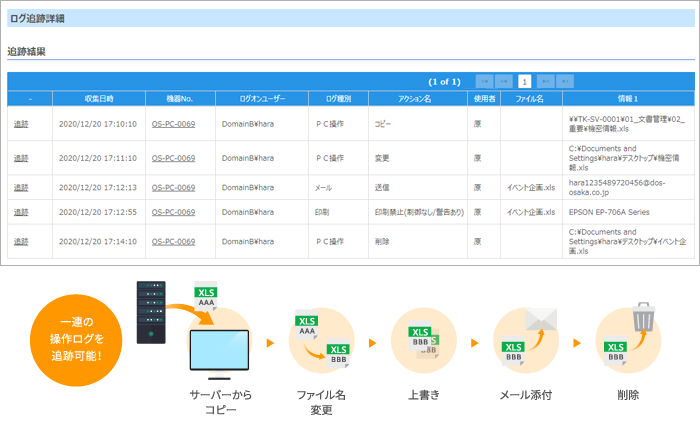The height and width of the screenshot is (424, 700).
Task: Sort by アクション名 column header
Action: (417, 99)
